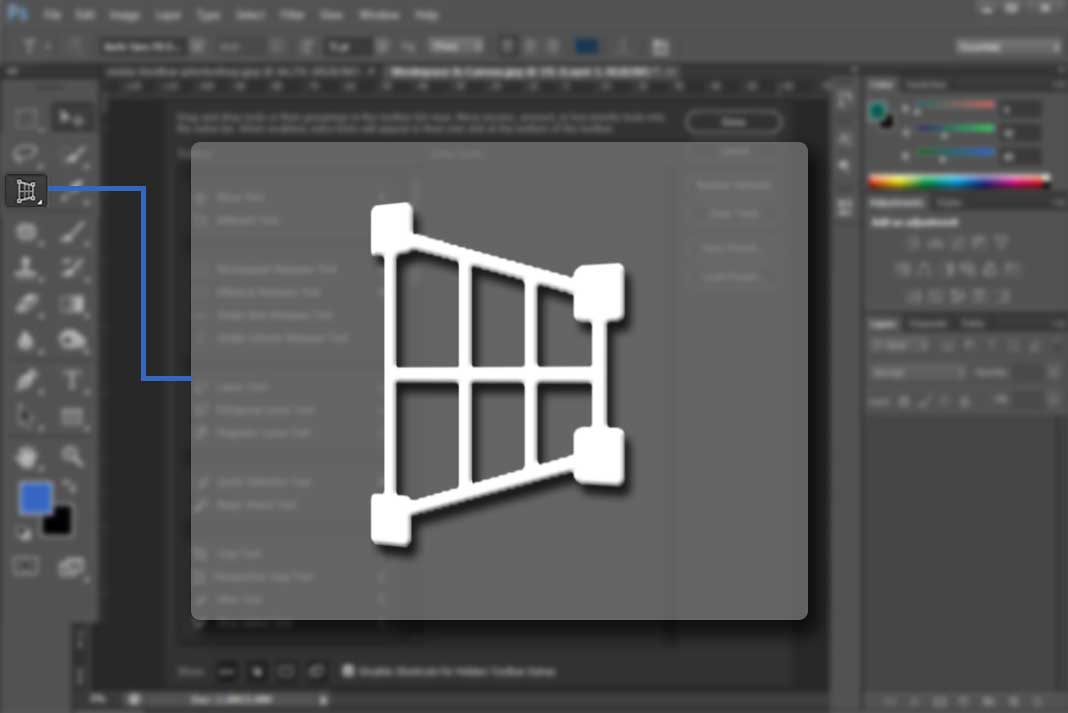The image size is (1068, 713).
Task: Pick a color from the spectrum ramp
Action: pos(959,181)
